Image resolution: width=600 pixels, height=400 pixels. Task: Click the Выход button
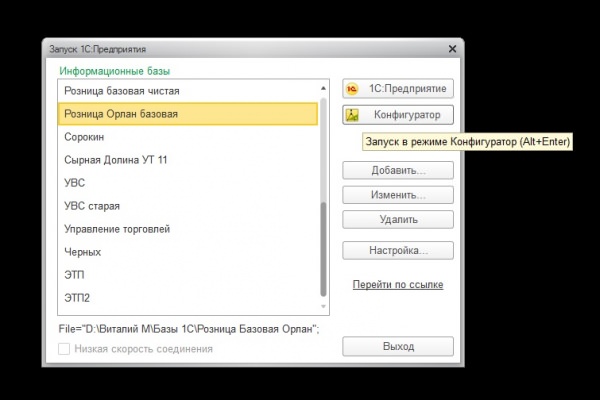coord(398,346)
